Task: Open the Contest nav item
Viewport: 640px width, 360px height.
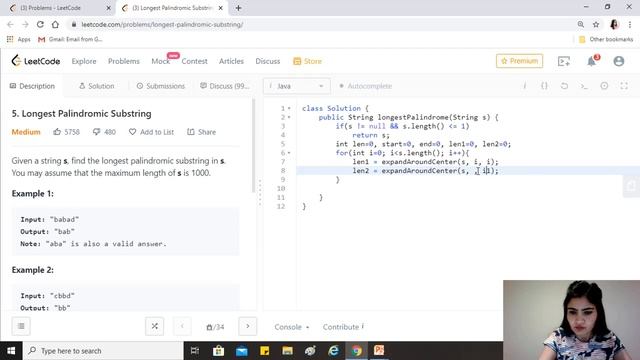Action: 194,61
